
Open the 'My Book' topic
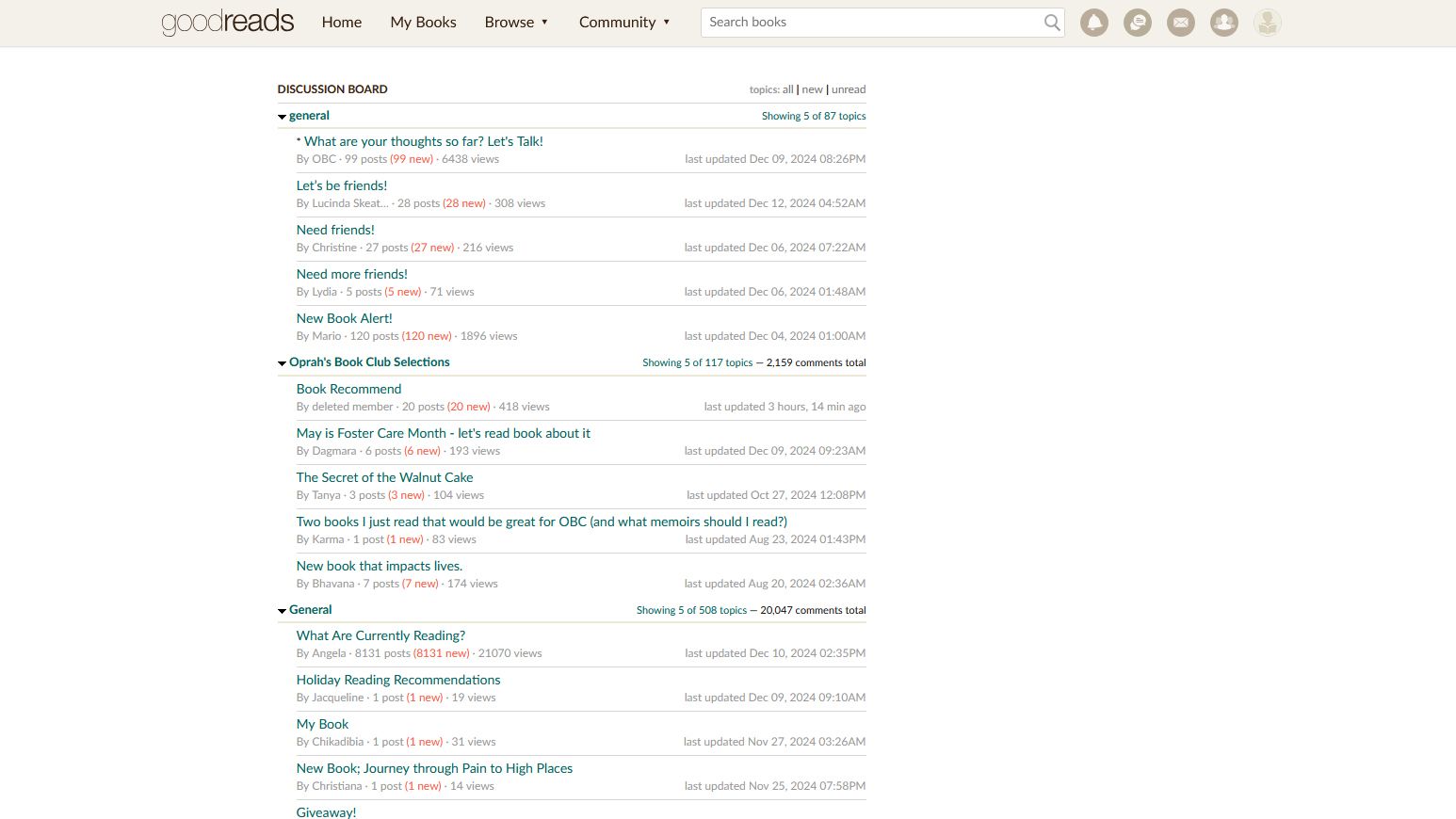(322, 724)
